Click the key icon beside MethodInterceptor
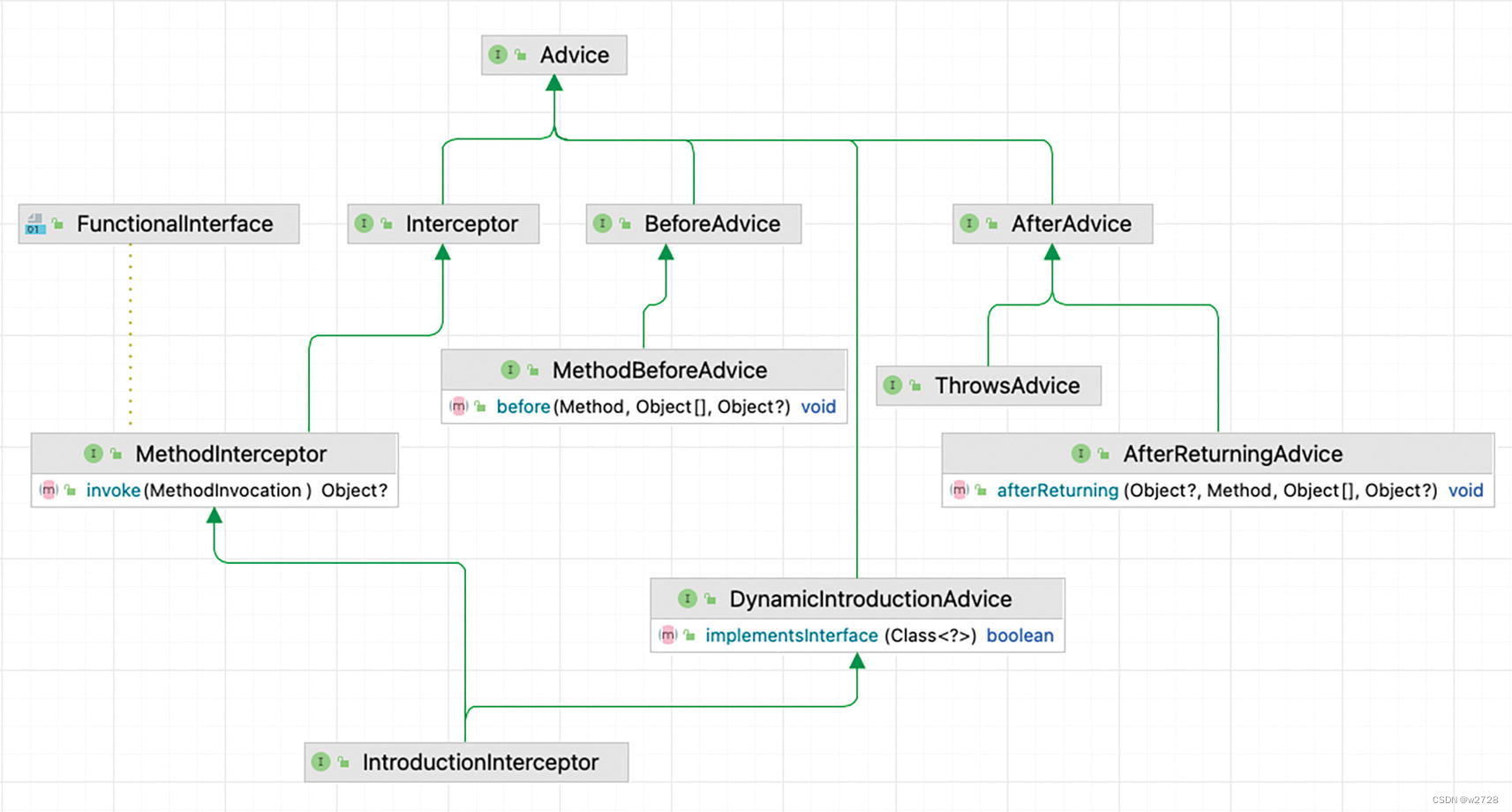Viewport: 1512px width, 812px height. coord(116,454)
